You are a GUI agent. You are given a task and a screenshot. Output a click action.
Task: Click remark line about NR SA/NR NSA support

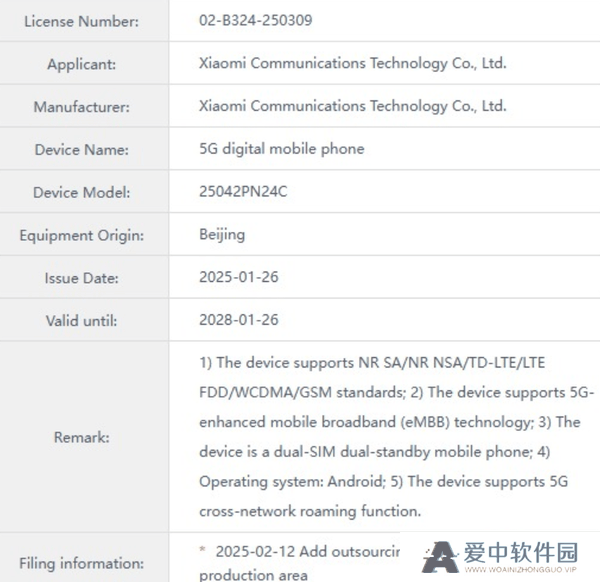click(372, 363)
